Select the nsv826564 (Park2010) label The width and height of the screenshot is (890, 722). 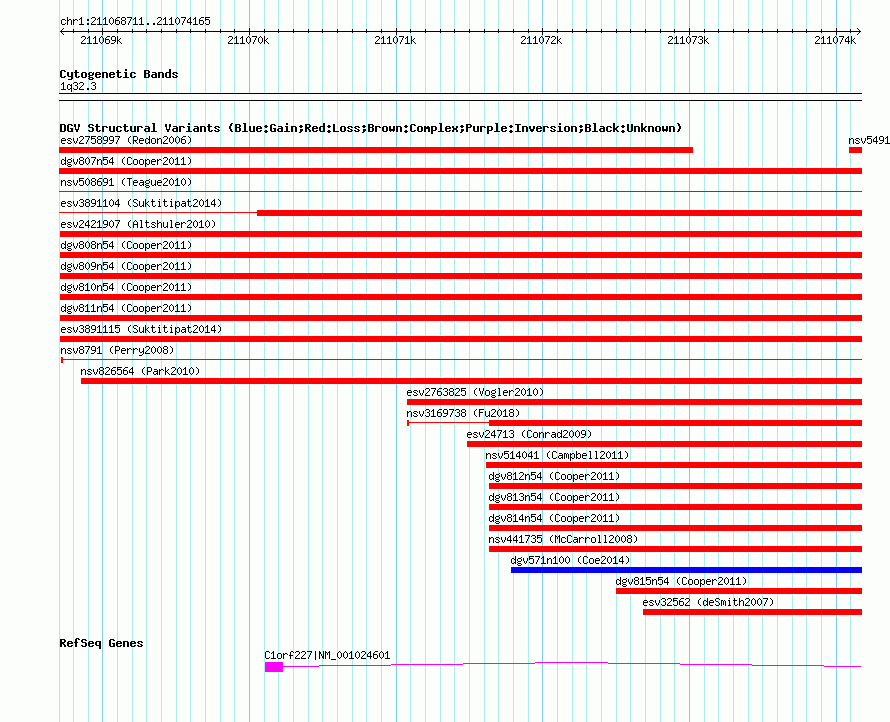(140, 371)
